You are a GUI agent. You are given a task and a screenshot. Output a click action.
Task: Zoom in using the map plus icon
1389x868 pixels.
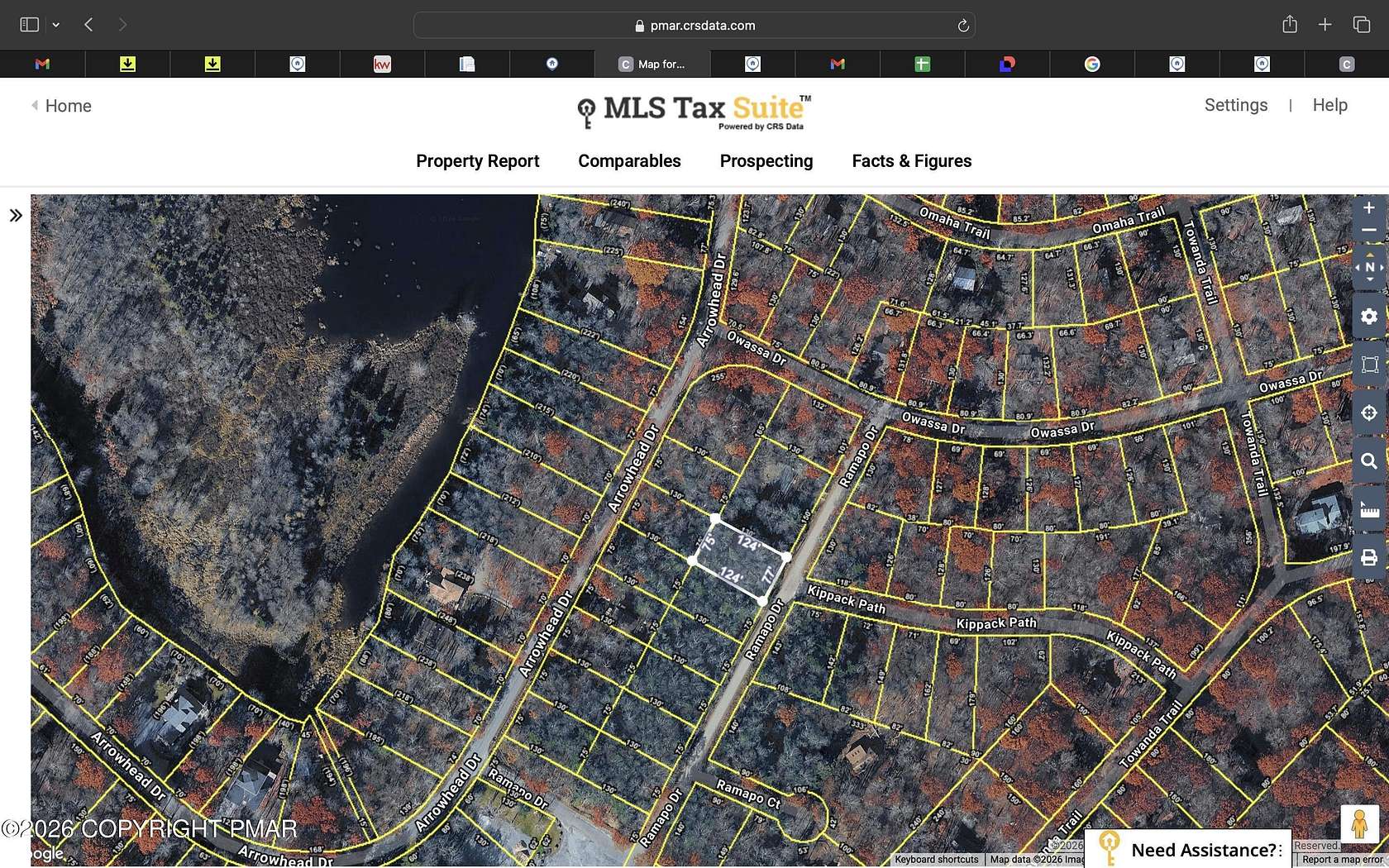[1369, 207]
